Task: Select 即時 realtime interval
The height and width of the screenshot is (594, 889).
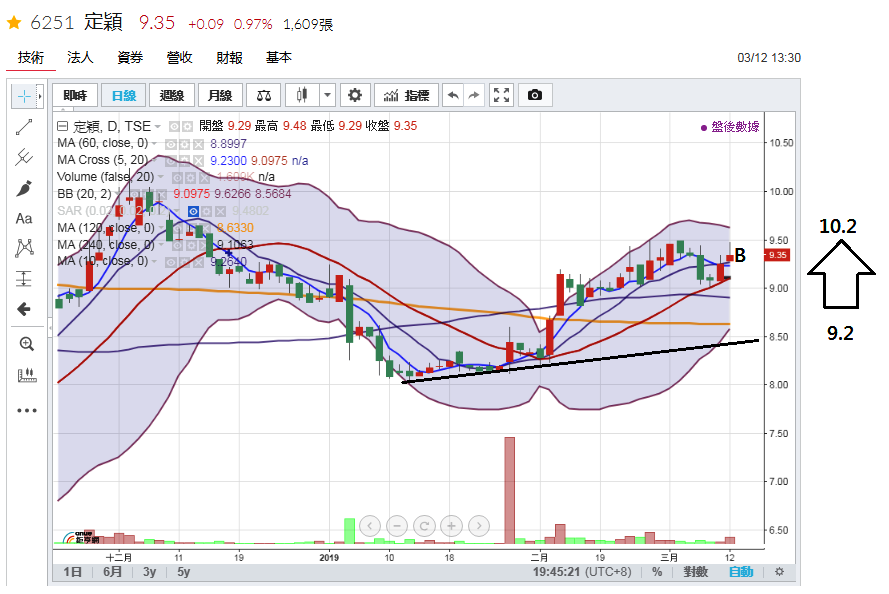Action: tap(75, 95)
